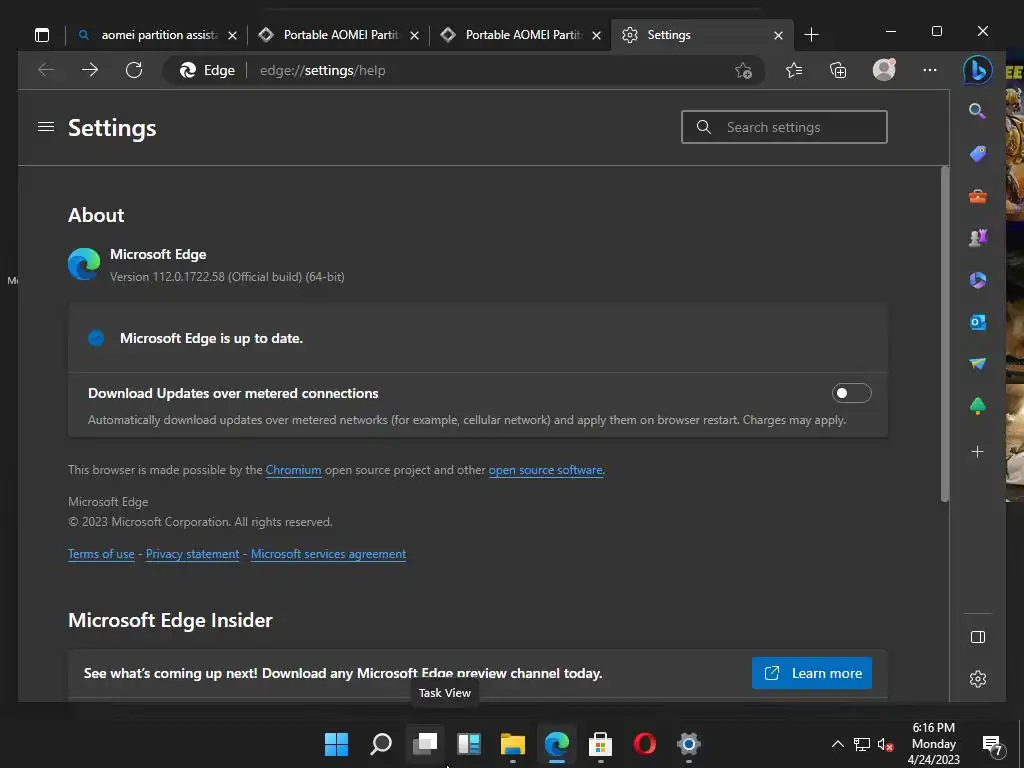Open Widgets on the taskbar

coord(469,744)
